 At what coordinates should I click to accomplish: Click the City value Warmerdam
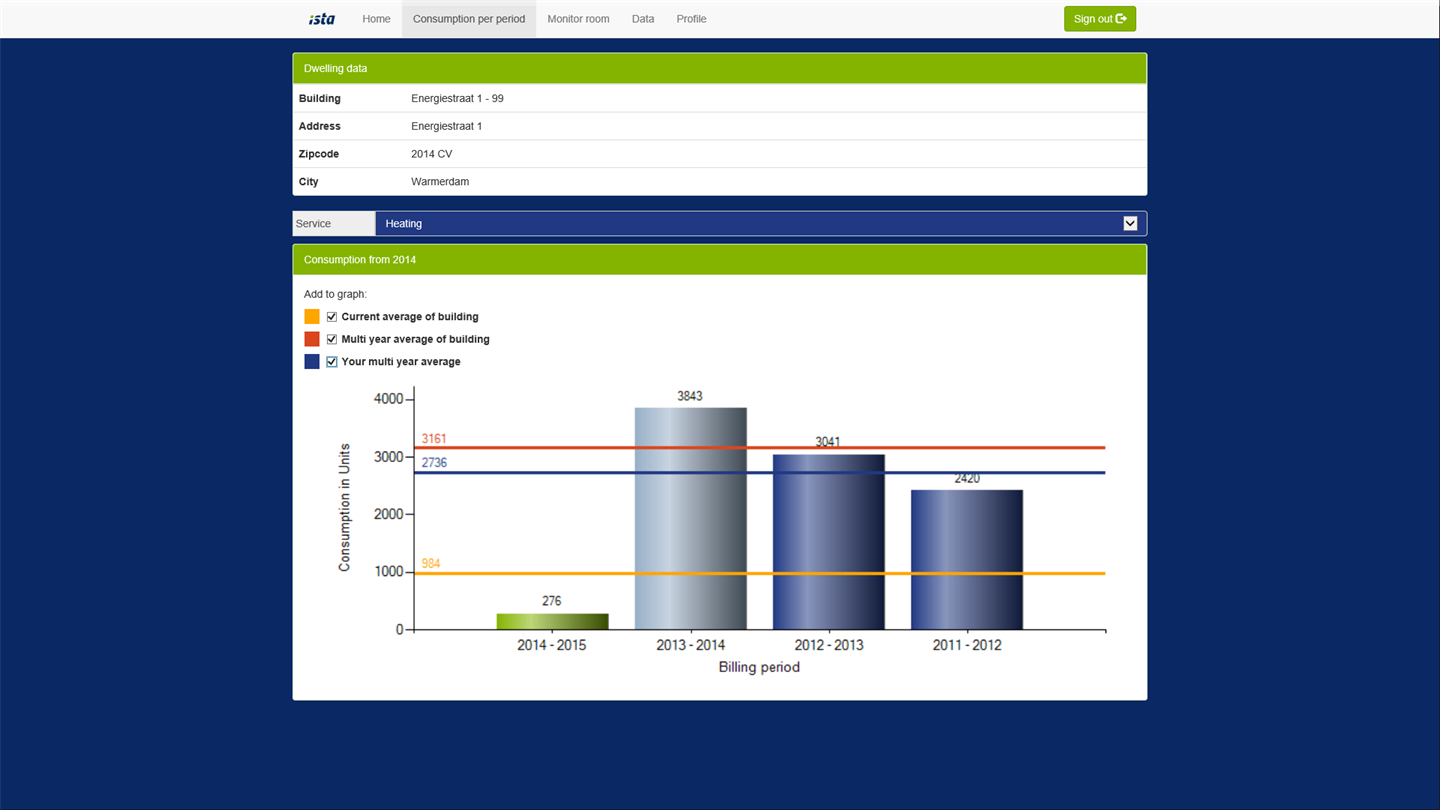pos(440,182)
